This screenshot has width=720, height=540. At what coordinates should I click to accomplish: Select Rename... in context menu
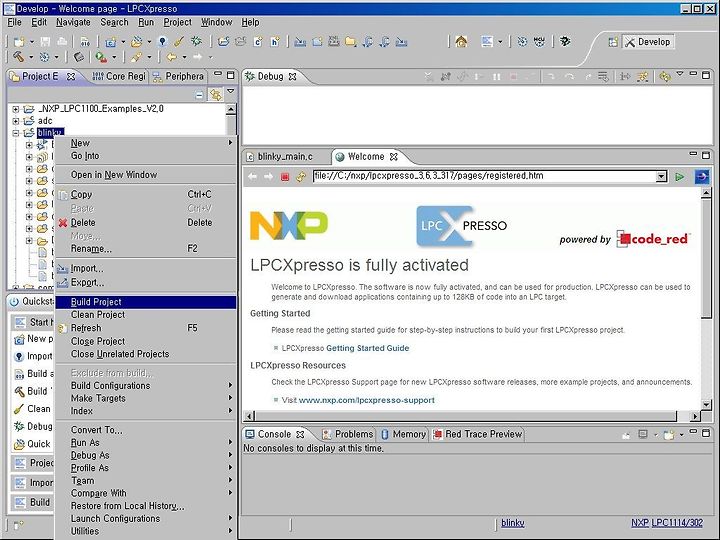tap(146, 248)
